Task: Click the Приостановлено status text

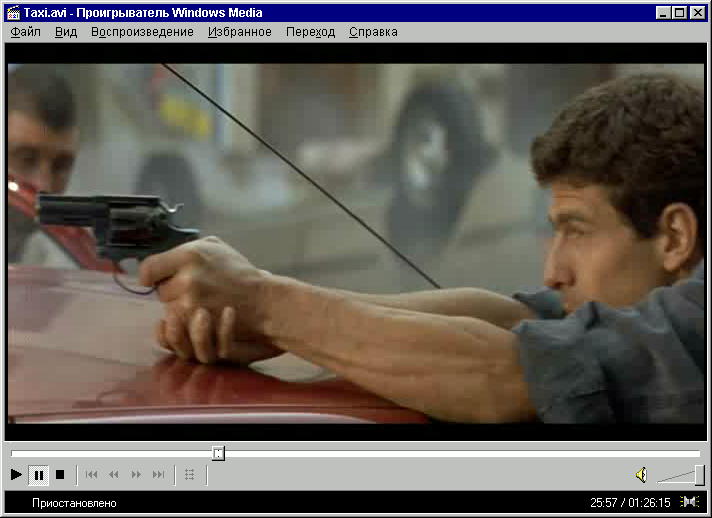Action: tap(74, 503)
